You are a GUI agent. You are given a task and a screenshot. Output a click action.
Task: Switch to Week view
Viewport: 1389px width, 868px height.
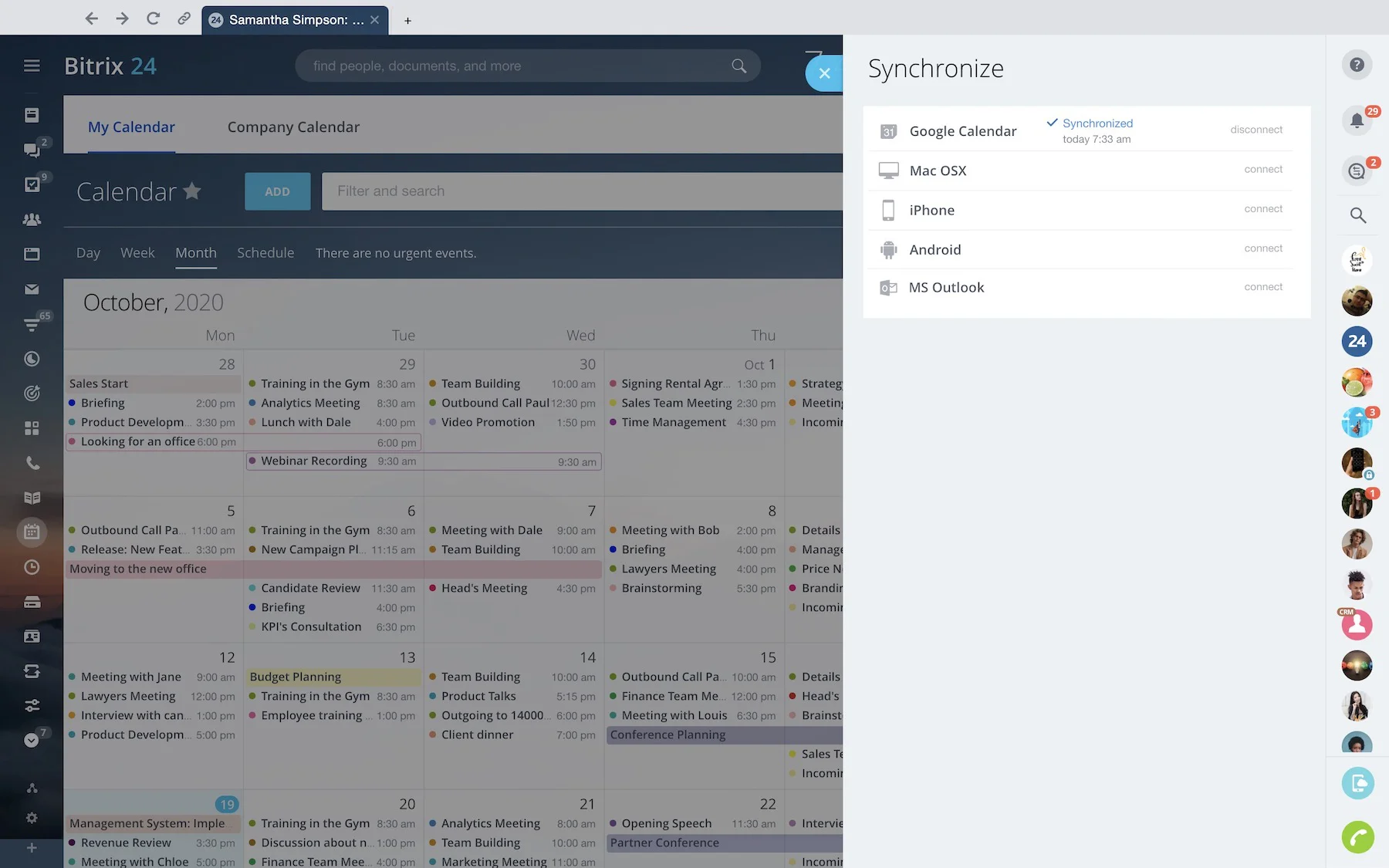click(137, 253)
